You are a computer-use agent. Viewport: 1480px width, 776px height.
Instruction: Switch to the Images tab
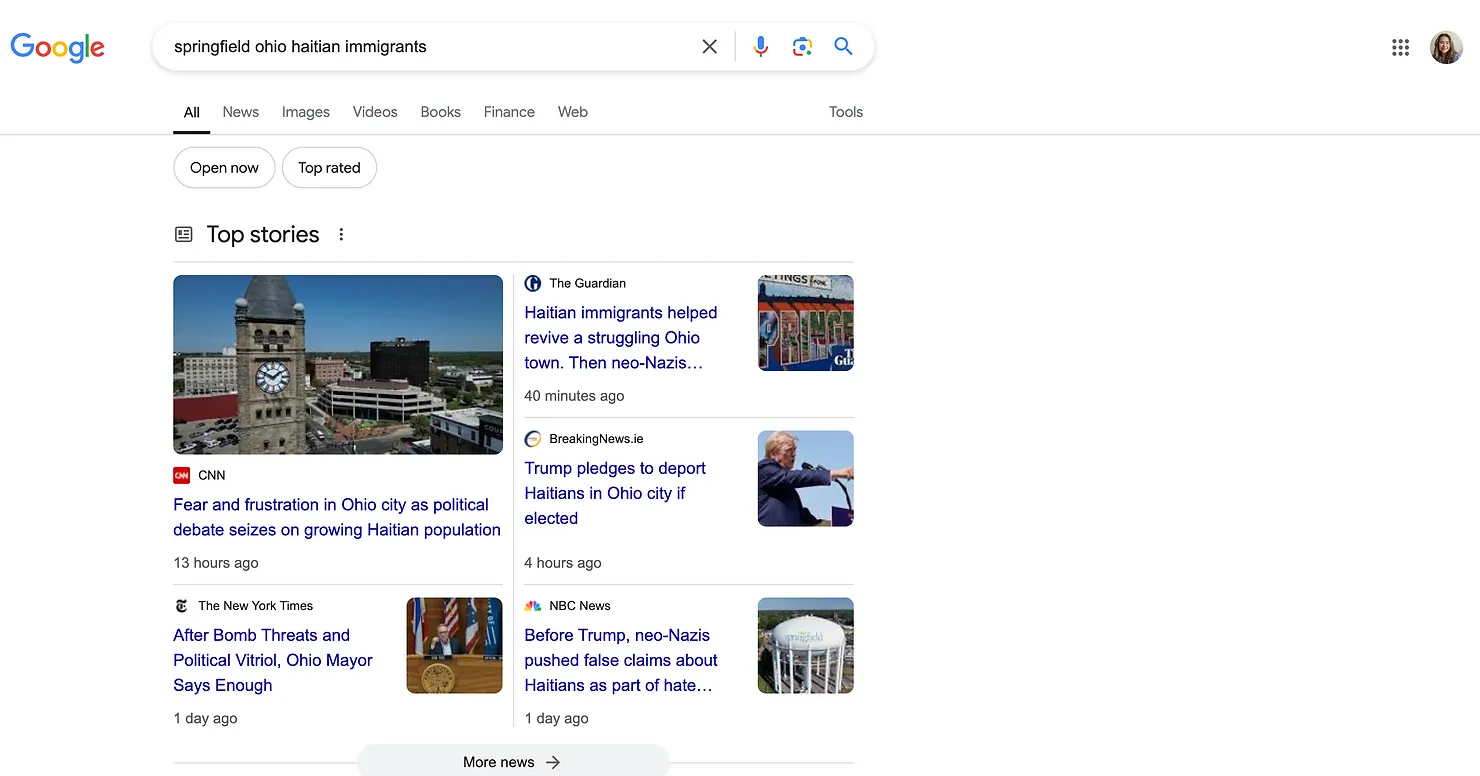[x=306, y=112]
